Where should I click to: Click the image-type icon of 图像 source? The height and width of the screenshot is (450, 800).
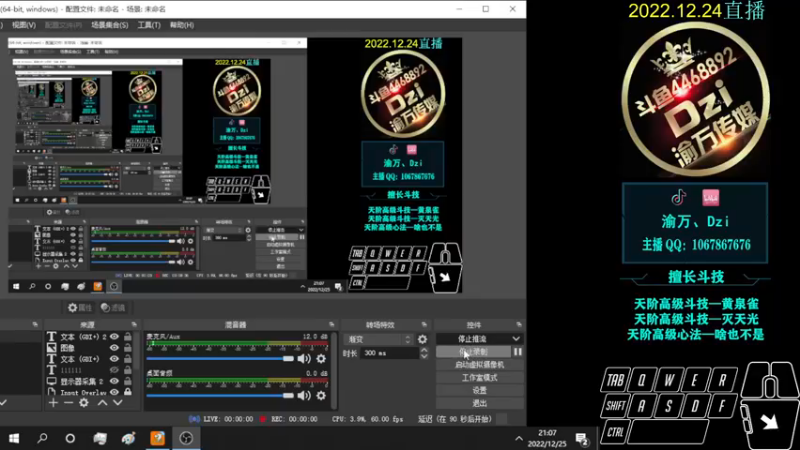pyautogui.click(x=52, y=348)
